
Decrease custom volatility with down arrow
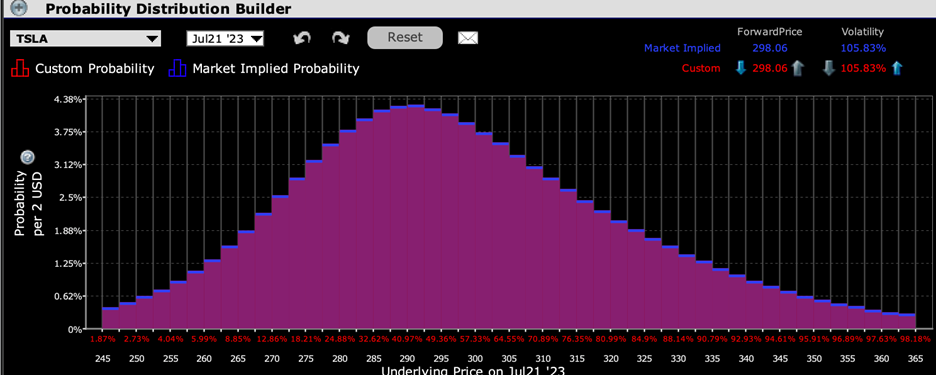pos(829,69)
